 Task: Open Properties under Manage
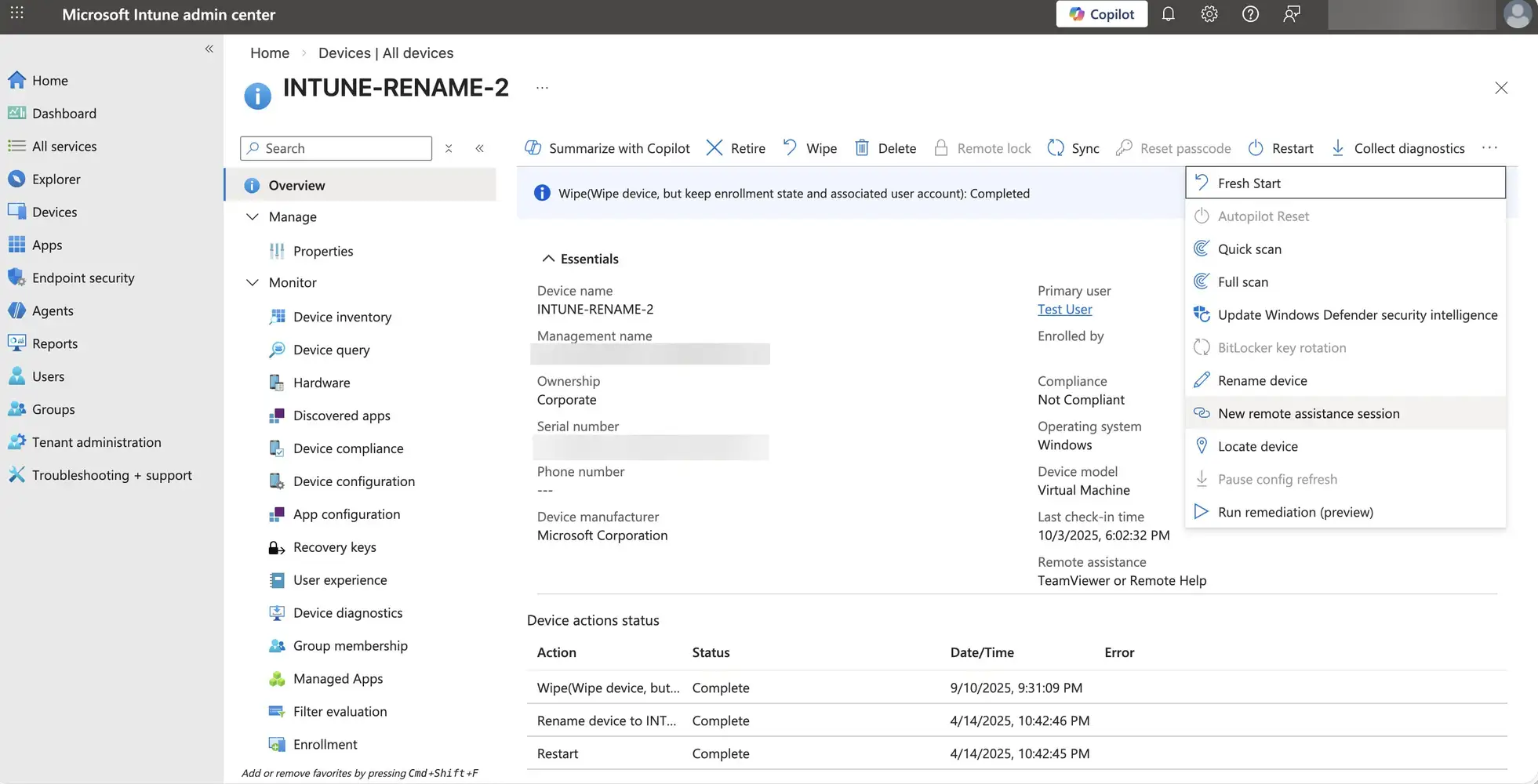click(x=323, y=251)
